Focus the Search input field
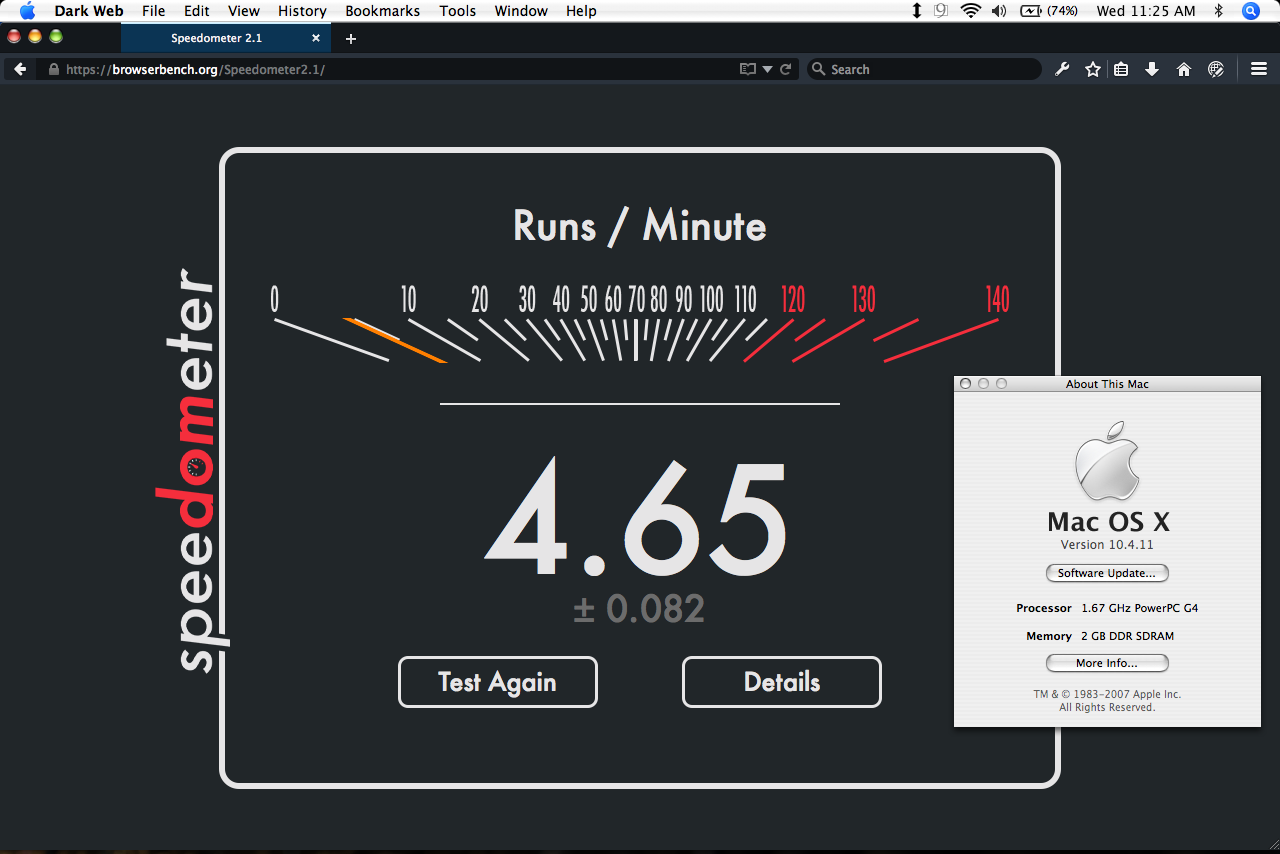 click(924, 69)
